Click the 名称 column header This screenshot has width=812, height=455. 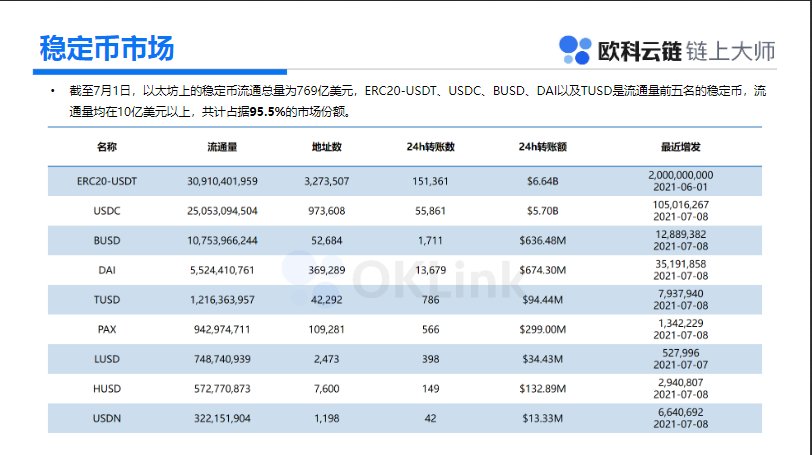click(107, 147)
